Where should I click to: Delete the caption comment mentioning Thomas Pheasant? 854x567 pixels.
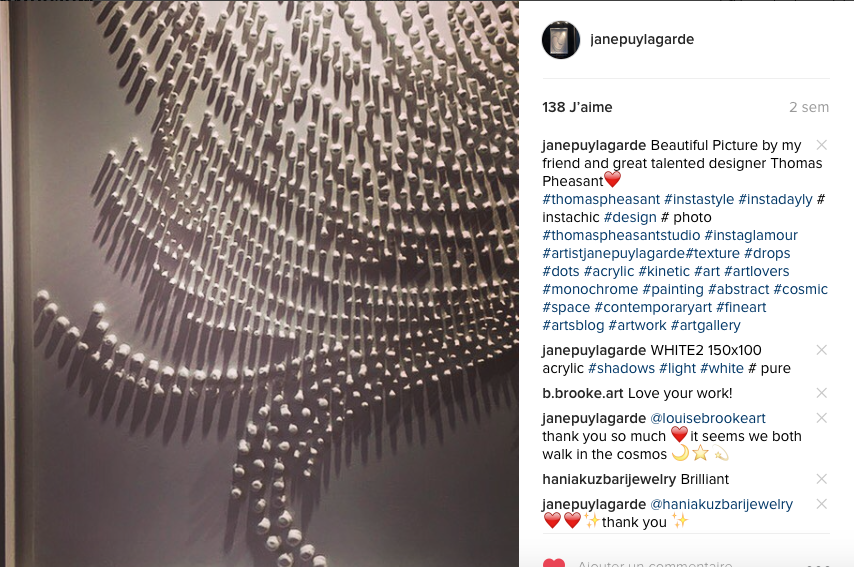[x=821, y=145]
